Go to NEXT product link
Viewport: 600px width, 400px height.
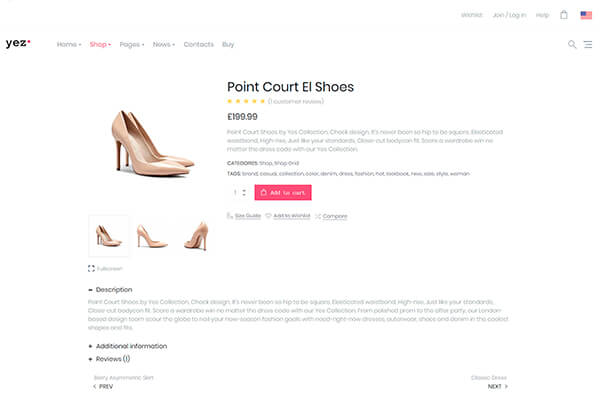point(497,386)
